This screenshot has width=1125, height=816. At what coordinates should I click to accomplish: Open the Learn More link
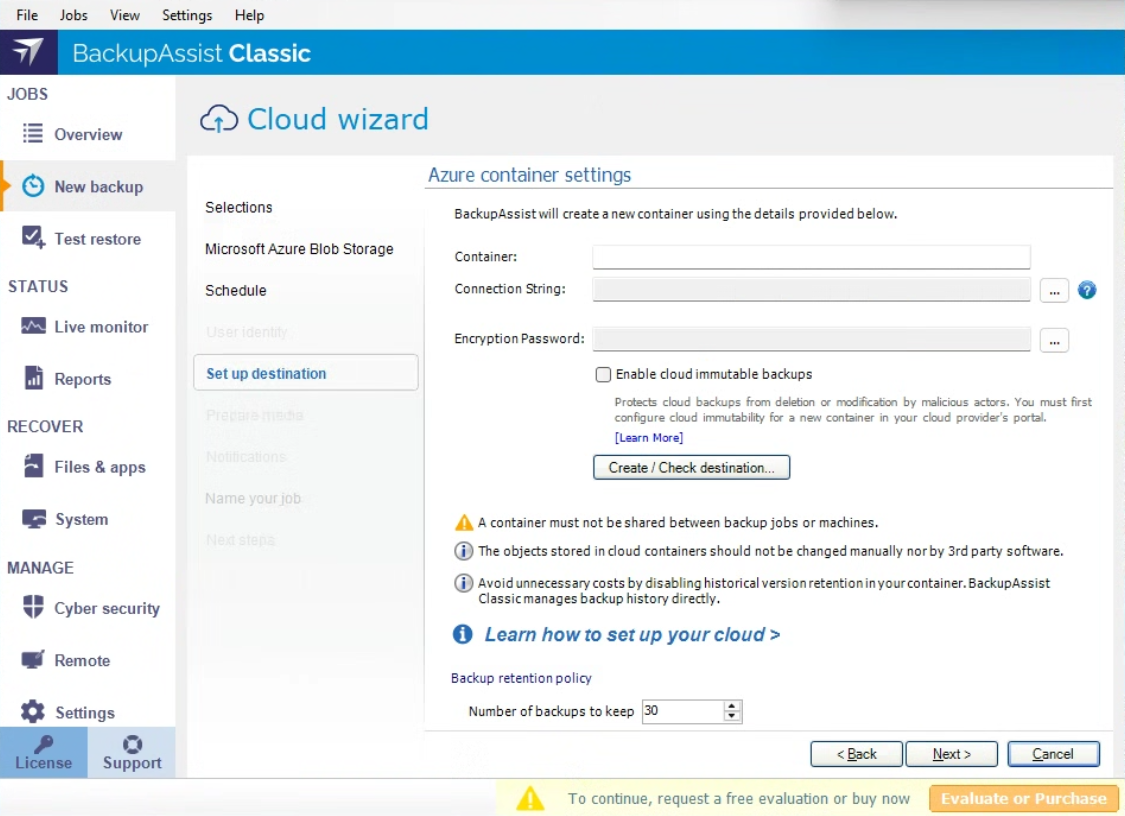[x=649, y=438]
